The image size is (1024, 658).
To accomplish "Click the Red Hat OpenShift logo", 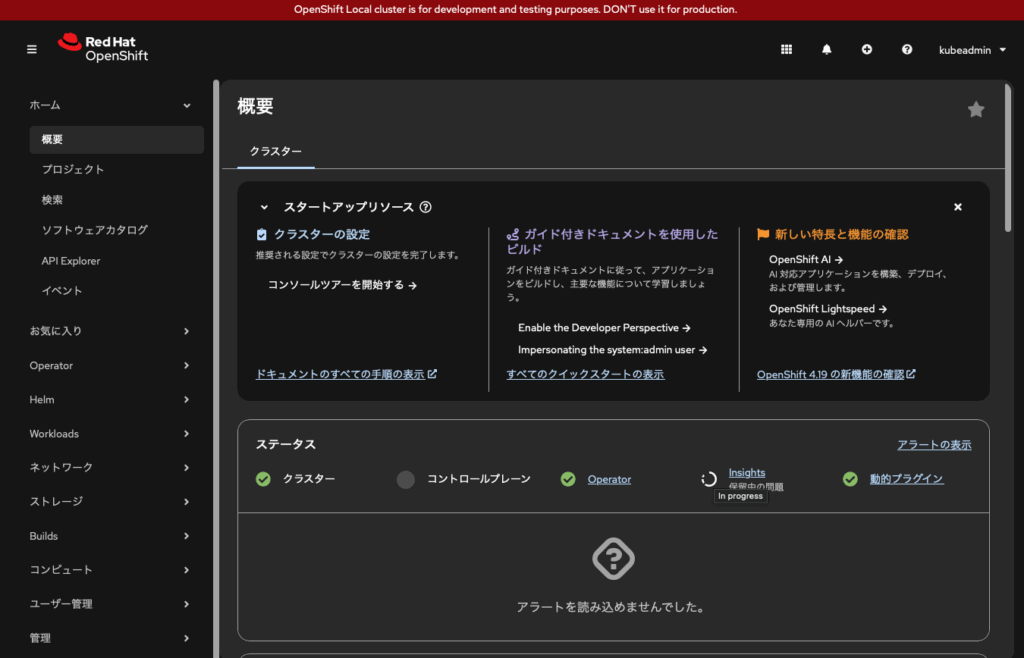I will [x=103, y=48].
